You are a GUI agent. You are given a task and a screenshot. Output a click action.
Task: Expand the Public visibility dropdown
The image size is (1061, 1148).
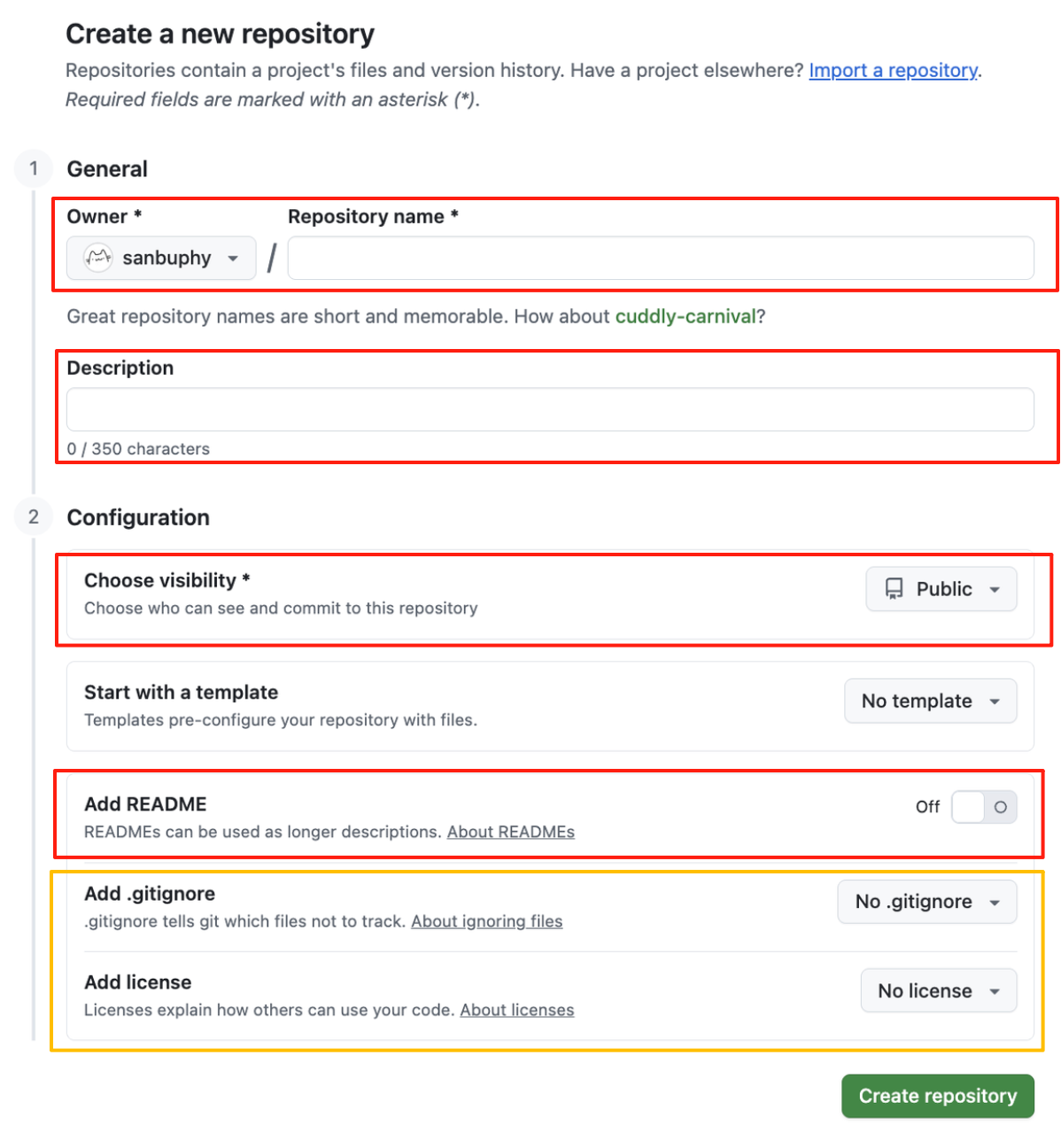(941, 589)
